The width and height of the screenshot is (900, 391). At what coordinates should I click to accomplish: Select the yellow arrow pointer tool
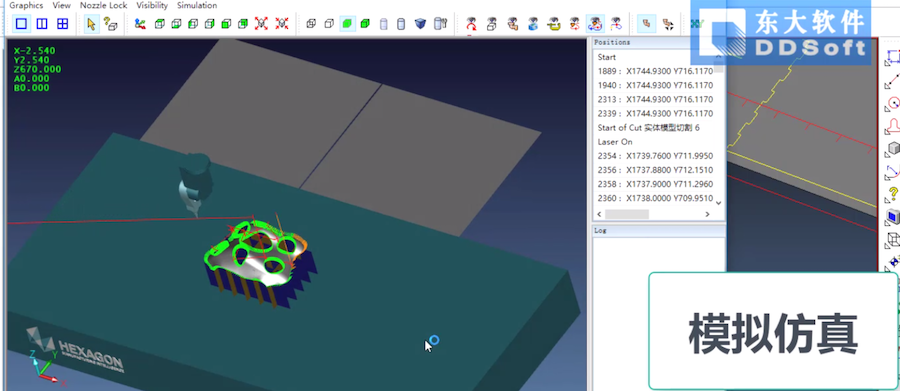(91, 24)
